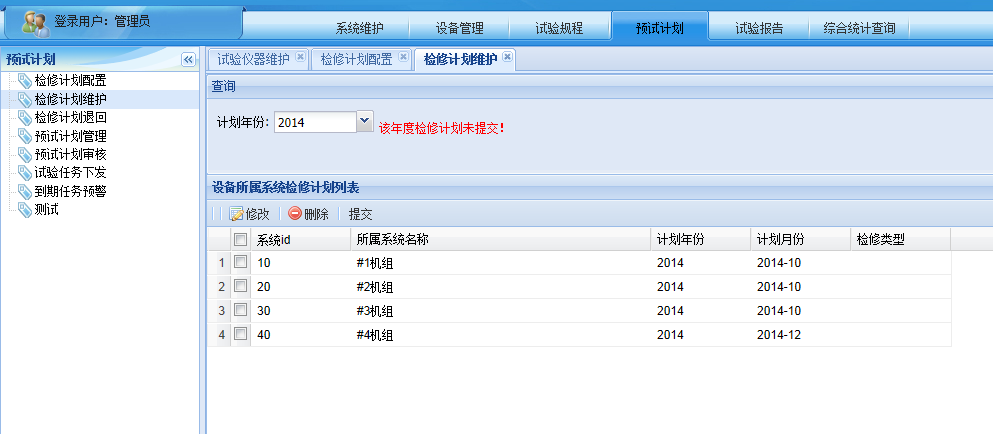Select 到期任务预警 in the sidebar
Screen dimensions: 993x434
pos(70,191)
